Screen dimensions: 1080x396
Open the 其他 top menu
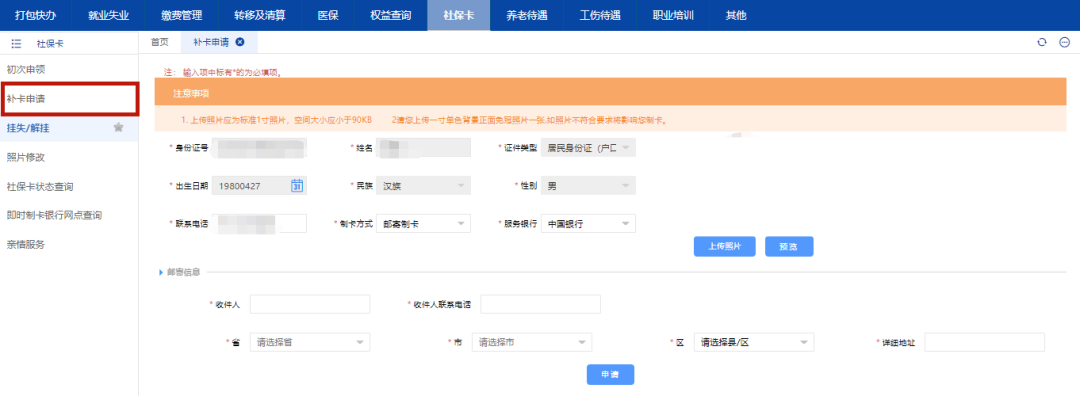[736, 15]
